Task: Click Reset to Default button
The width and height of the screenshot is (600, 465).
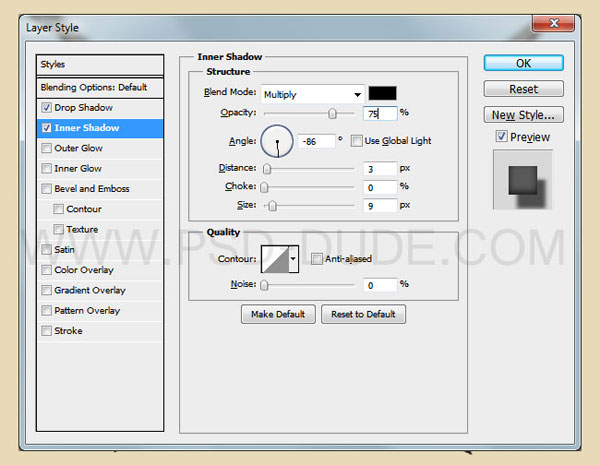Action: (x=363, y=314)
